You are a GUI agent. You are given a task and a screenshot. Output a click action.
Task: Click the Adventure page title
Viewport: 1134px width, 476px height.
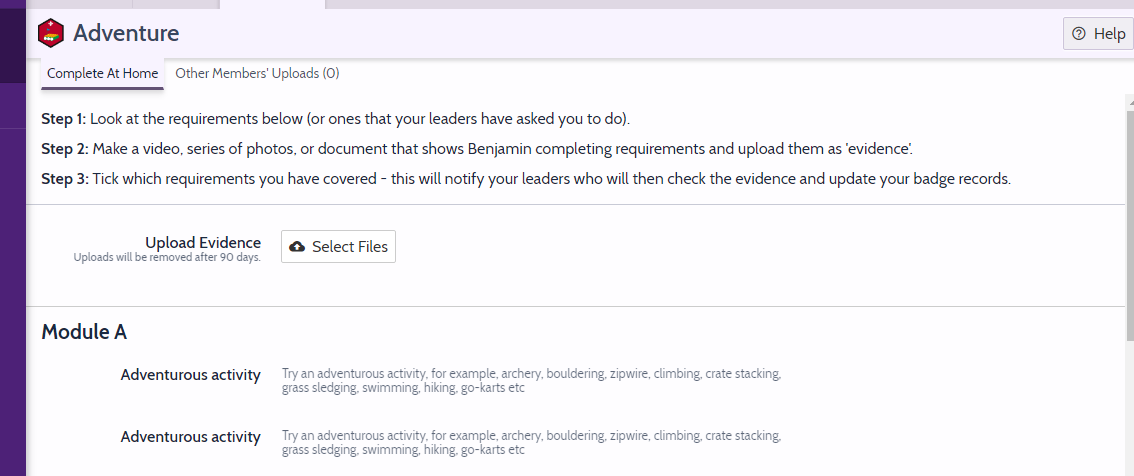126,33
